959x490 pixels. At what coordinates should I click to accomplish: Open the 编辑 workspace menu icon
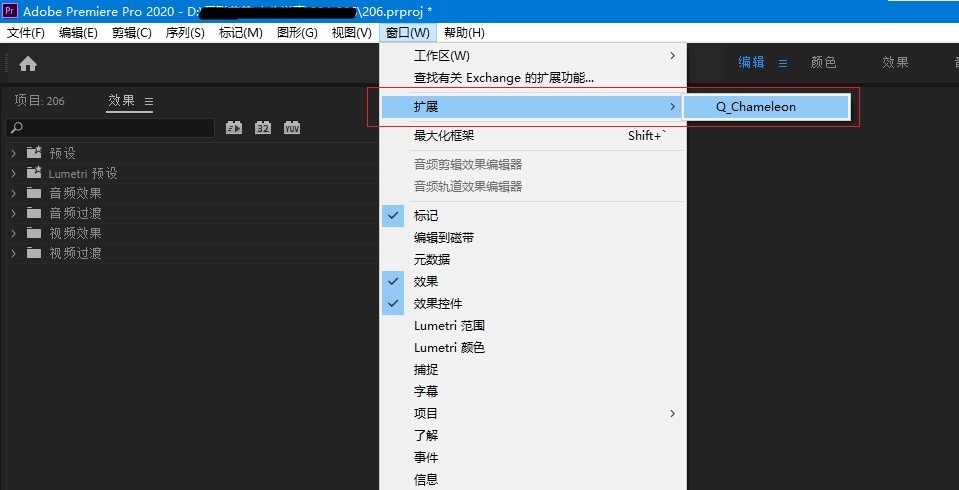pyautogui.click(x=783, y=63)
